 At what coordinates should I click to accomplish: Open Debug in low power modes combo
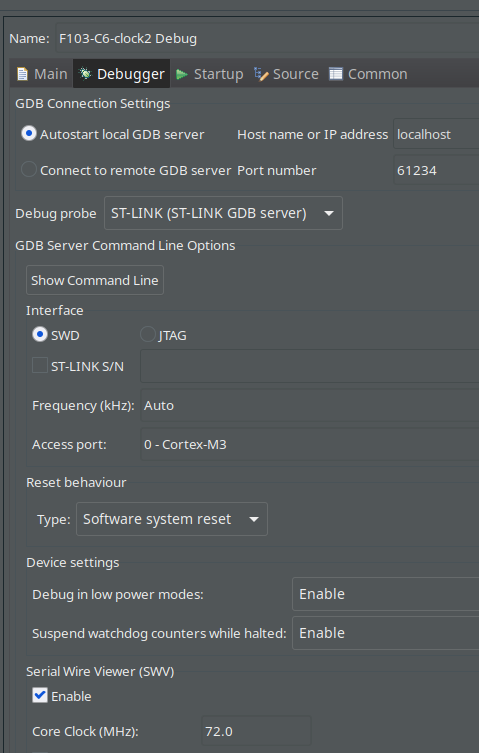point(385,594)
